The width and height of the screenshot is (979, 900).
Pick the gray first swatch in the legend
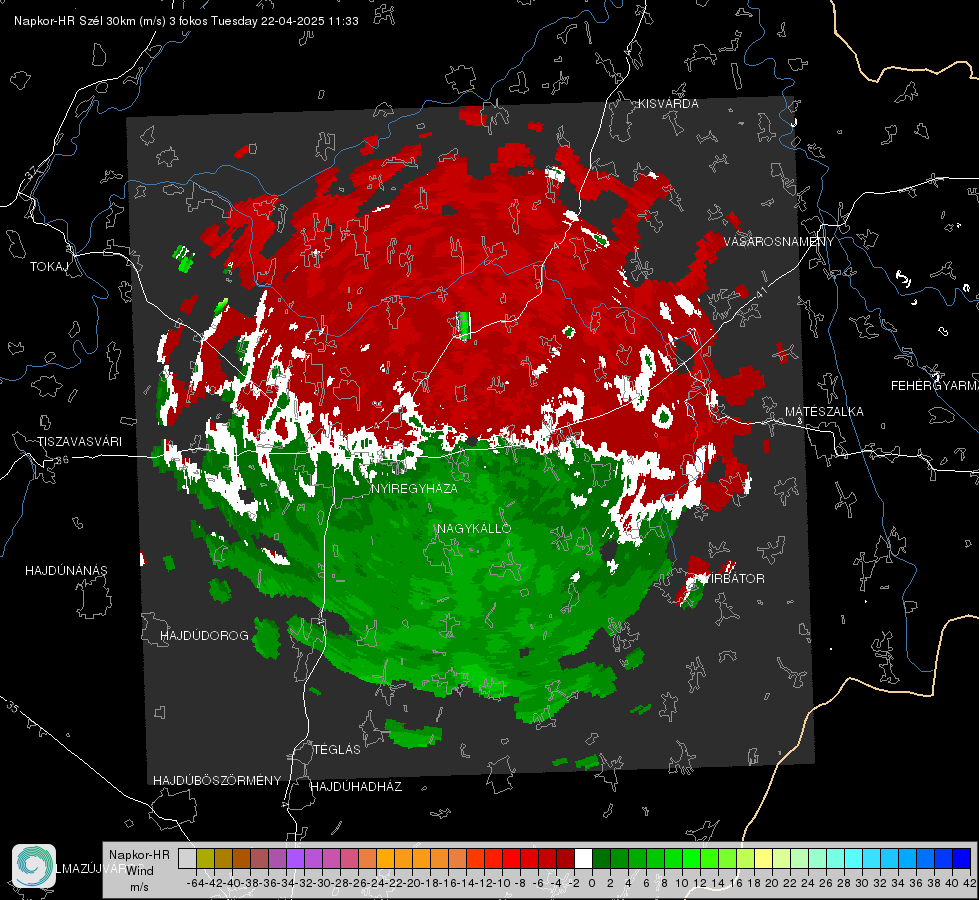click(x=187, y=858)
